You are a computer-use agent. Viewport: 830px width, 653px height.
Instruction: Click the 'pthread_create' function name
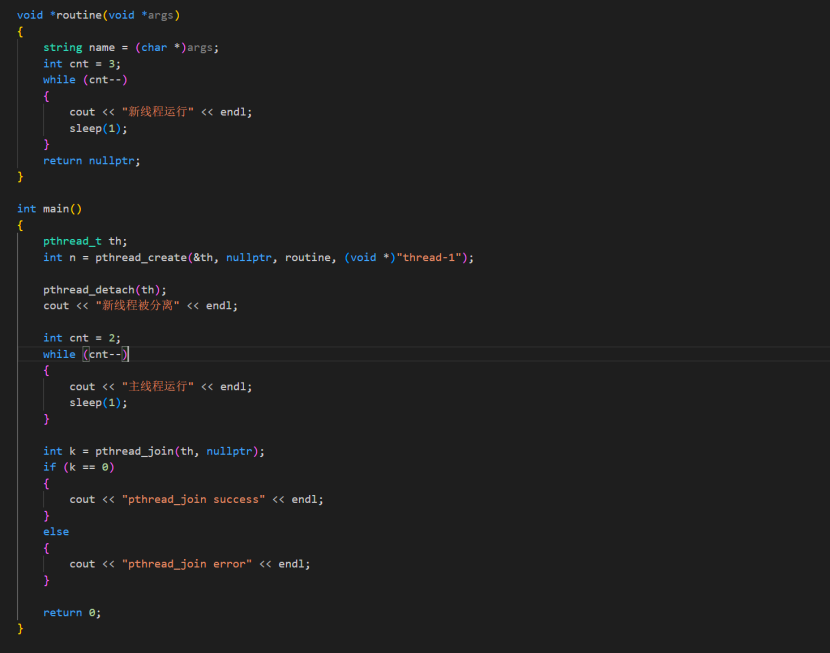click(141, 258)
